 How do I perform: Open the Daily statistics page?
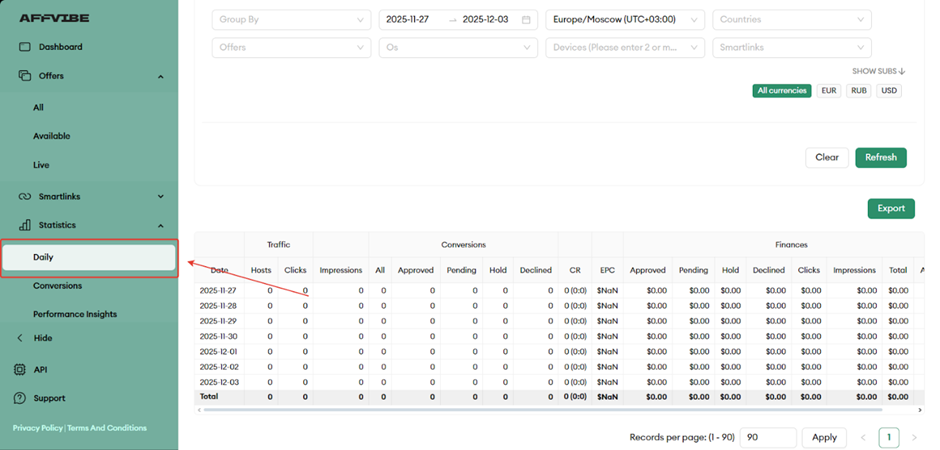click(89, 257)
